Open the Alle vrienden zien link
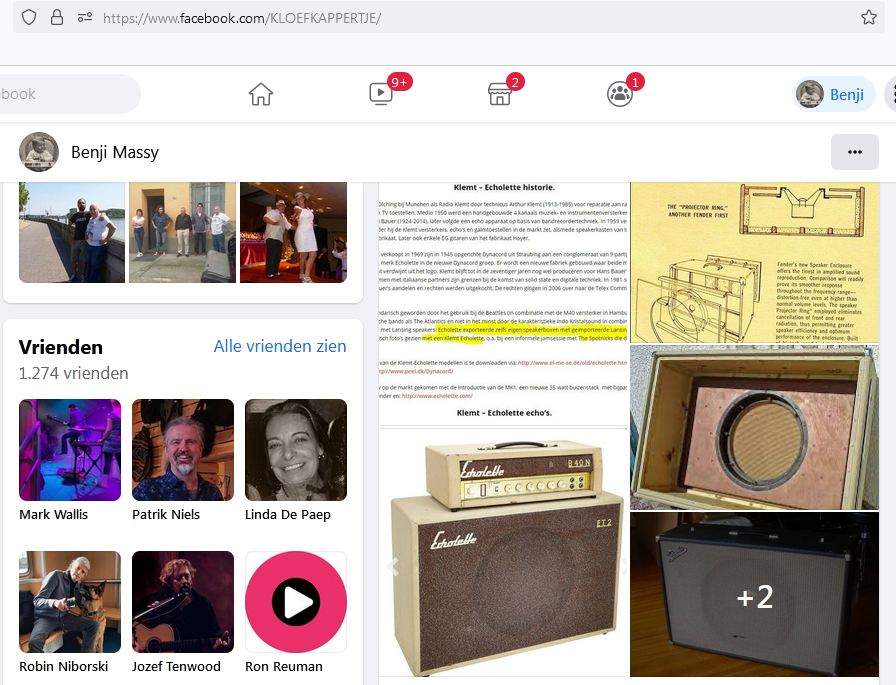Screen dimensions: 896x685 pyautogui.click(x=280, y=346)
